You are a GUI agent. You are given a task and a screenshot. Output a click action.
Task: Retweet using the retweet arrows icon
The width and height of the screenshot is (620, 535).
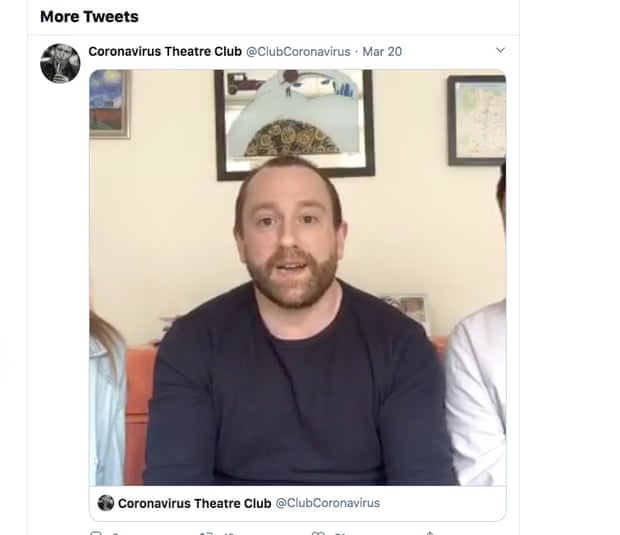click(x=206, y=533)
